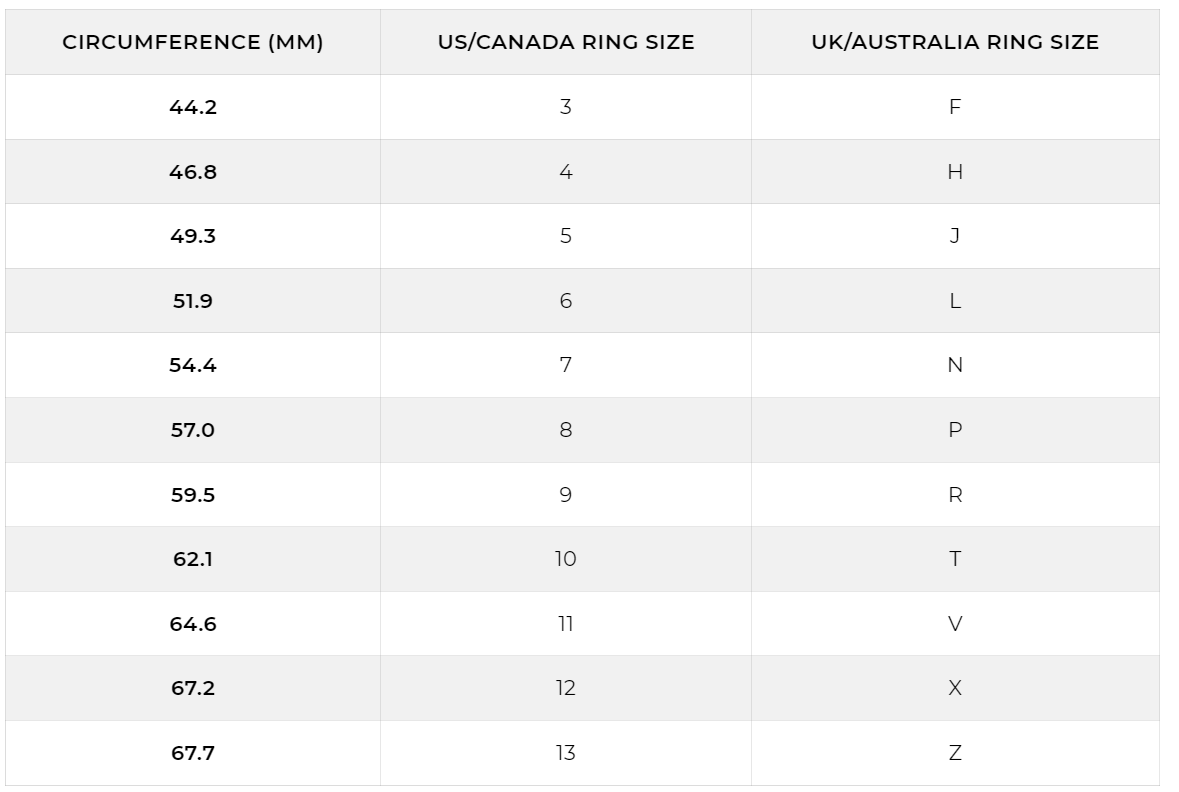This screenshot has height=792, width=1179.
Task: Select the 54.4 circumference cell
Action: click(x=193, y=365)
